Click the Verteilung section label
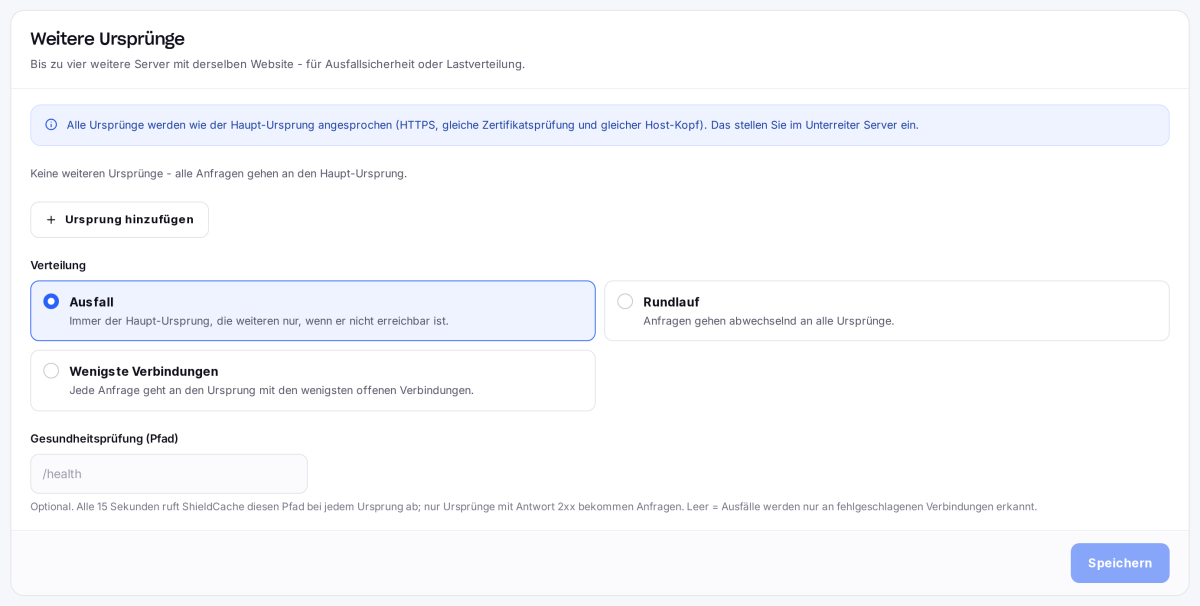Screen dimensions: 1200x606 tap(58, 265)
